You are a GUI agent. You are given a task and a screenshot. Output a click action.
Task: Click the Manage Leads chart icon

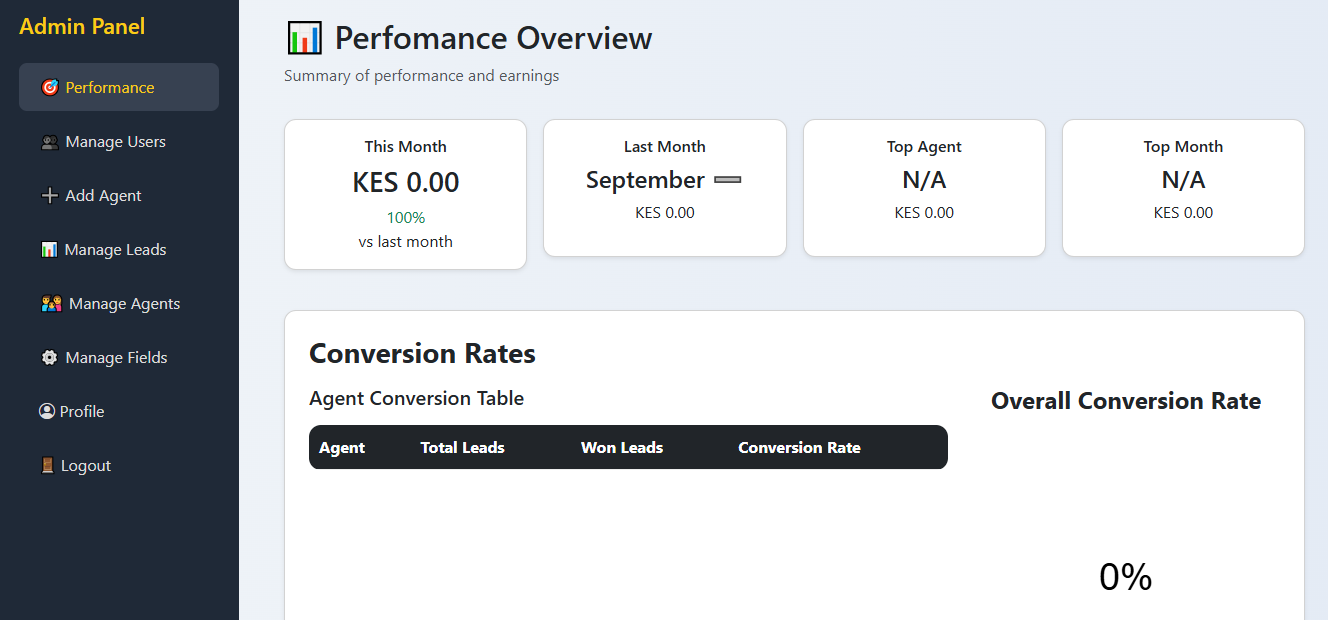tap(49, 250)
